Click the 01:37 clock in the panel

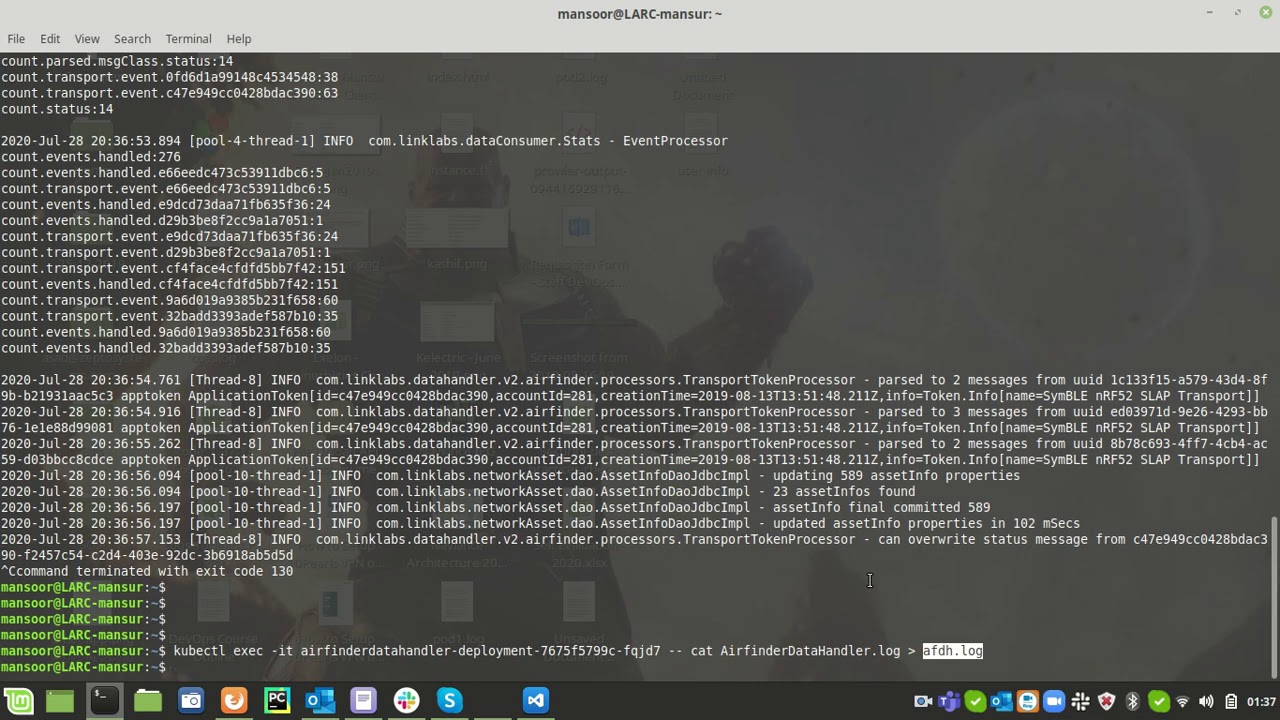pyautogui.click(x=1261, y=701)
